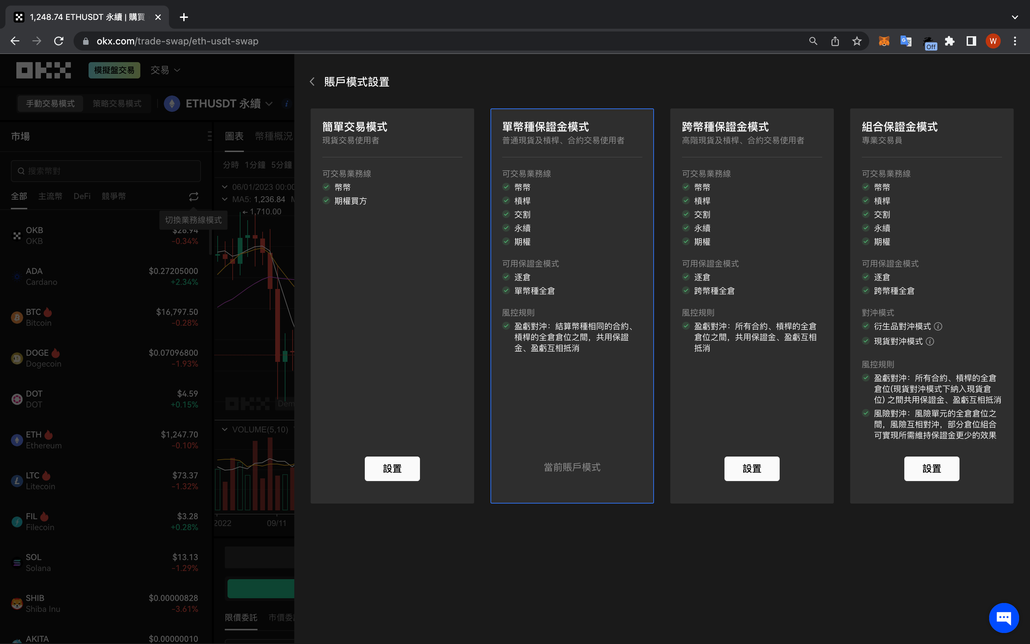Viewport: 1030px width, 644px height.
Task: Click 現貨對沖模式 checkmark
Action: click(866, 341)
